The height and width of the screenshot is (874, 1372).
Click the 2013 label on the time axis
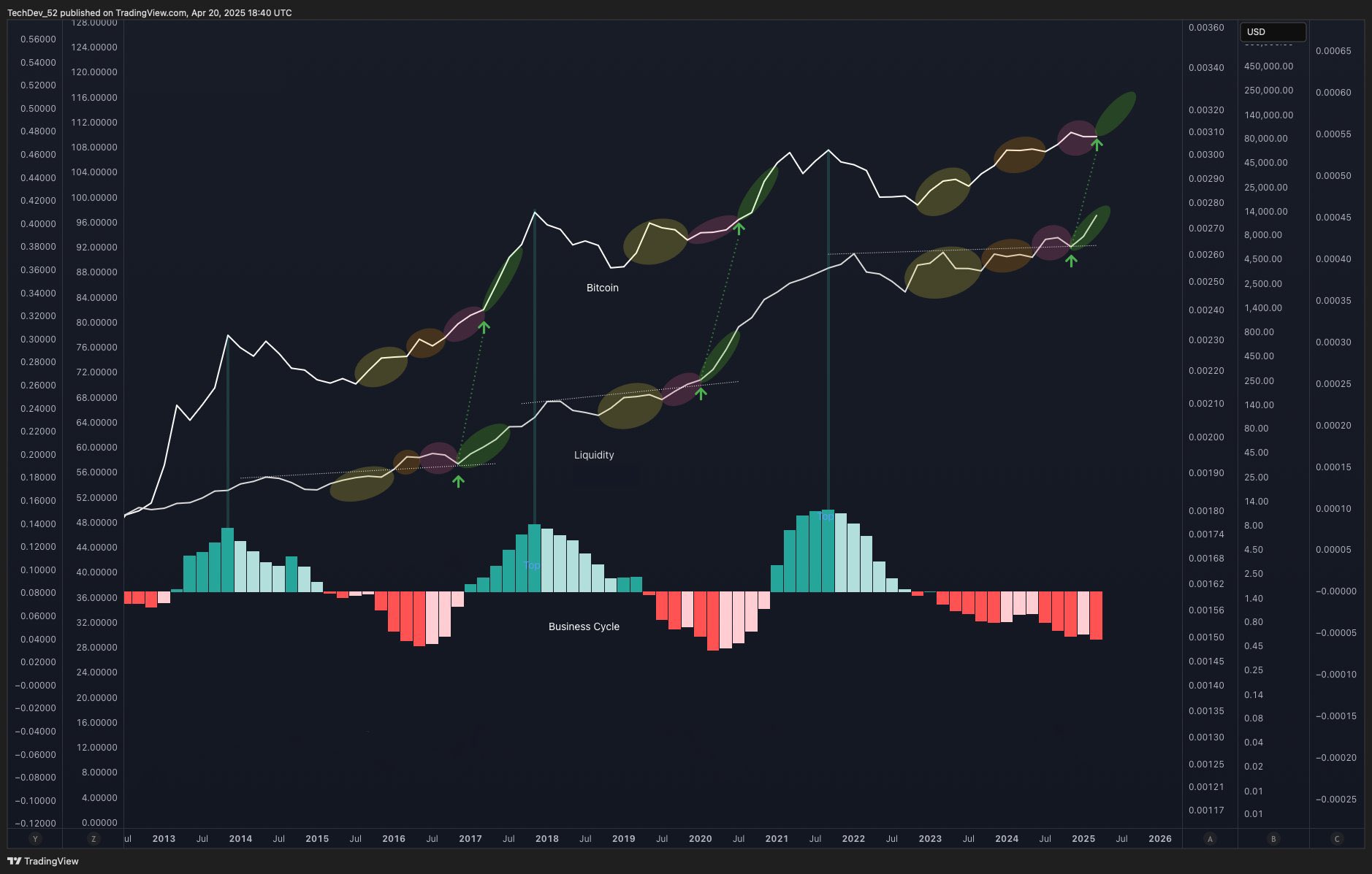pos(164,839)
